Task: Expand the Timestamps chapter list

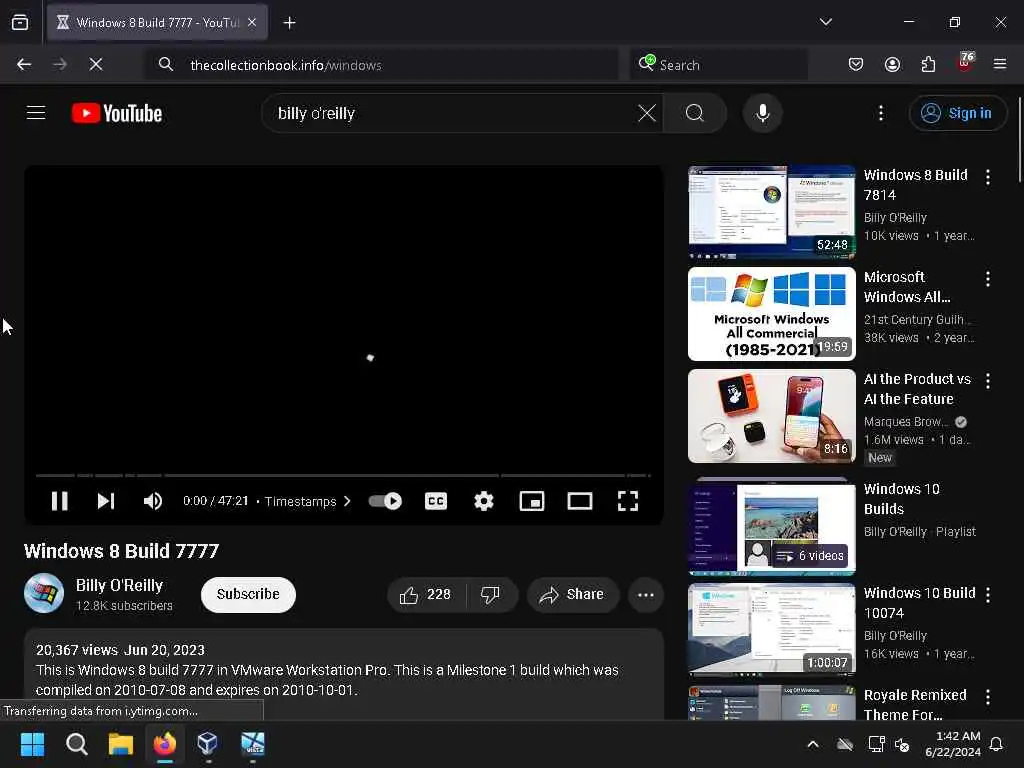Action: tap(308, 501)
